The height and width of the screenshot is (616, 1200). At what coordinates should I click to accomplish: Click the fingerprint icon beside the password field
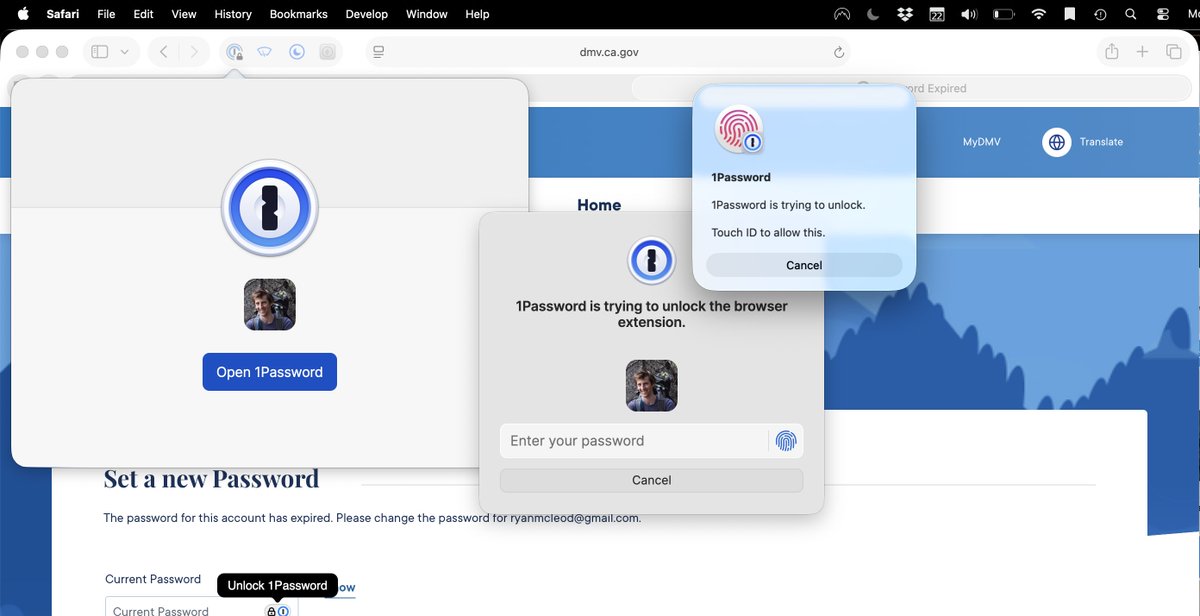786,441
